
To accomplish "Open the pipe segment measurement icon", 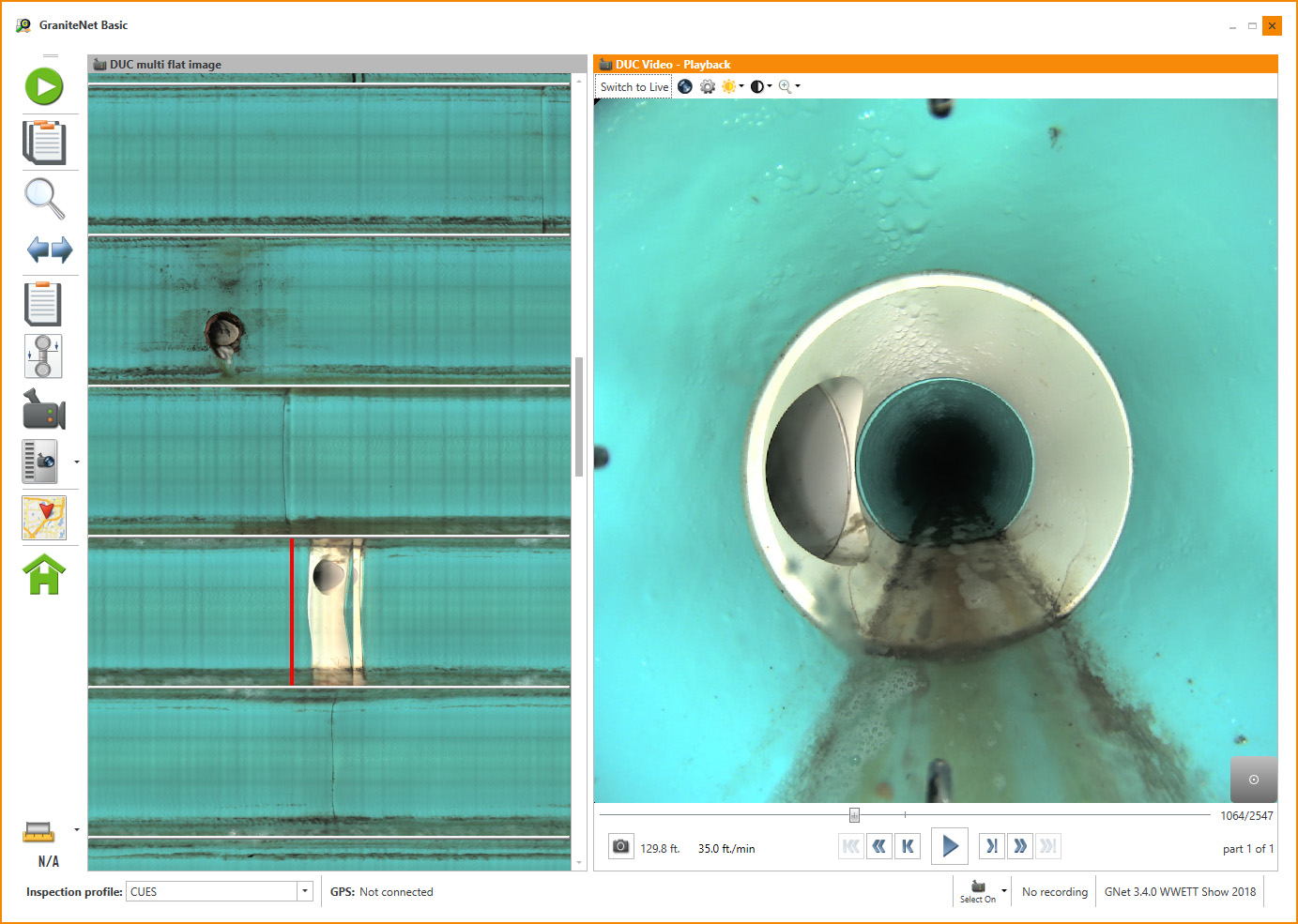I will [x=43, y=356].
